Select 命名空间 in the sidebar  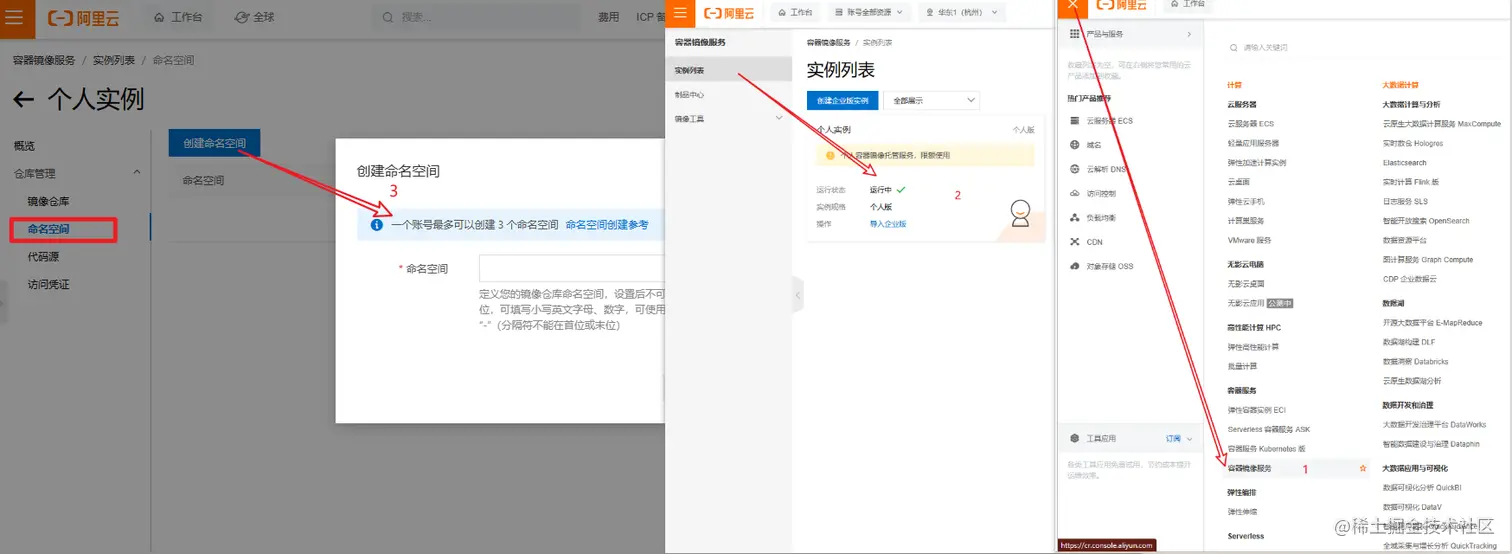tap(49, 229)
